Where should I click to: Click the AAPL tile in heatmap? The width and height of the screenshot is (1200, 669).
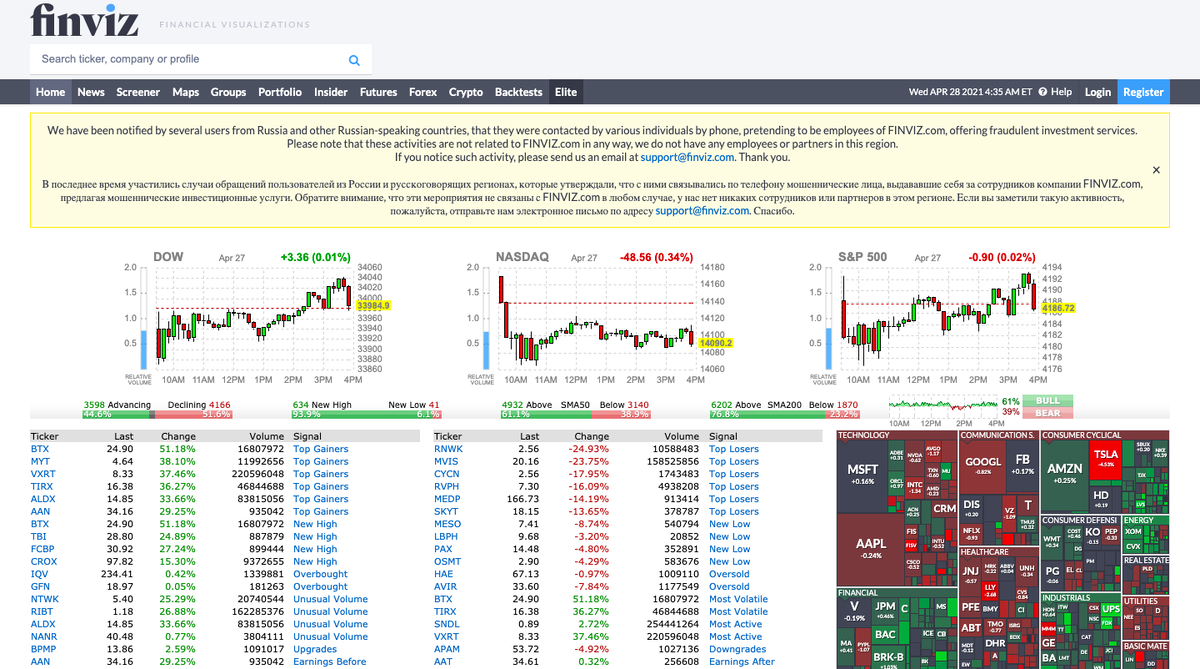click(871, 548)
